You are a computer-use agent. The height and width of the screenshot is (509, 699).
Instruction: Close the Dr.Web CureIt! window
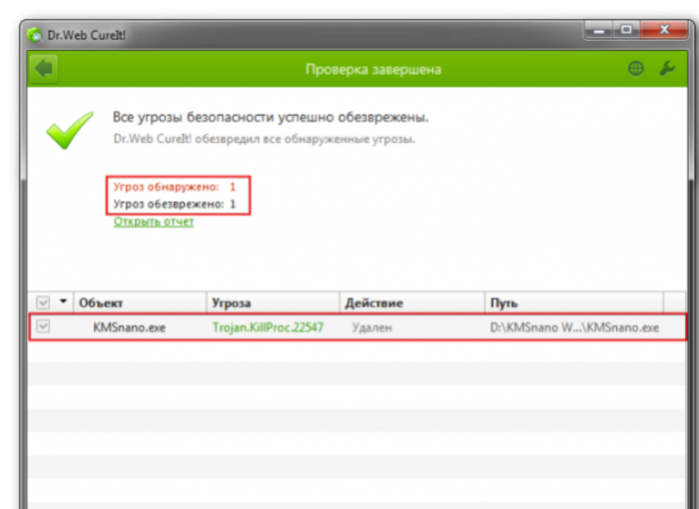(x=664, y=30)
